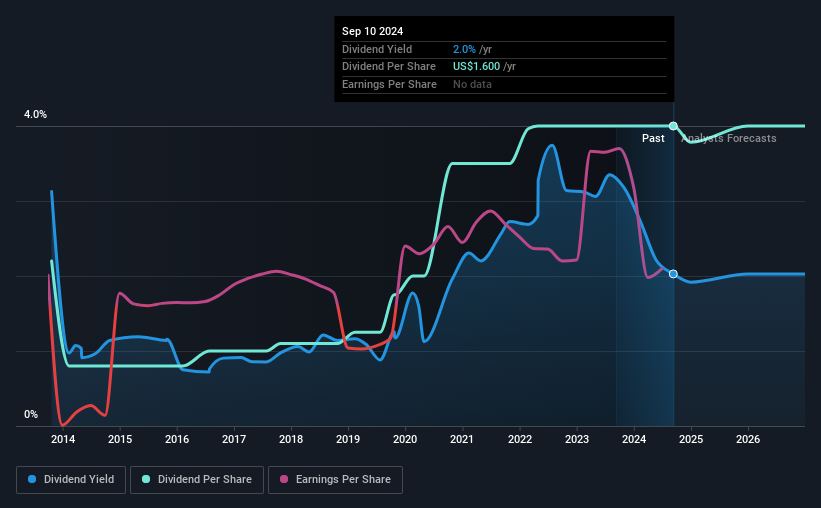Select the blue dividend yield data point marker
This screenshot has height=508, width=821.
coord(673,274)
